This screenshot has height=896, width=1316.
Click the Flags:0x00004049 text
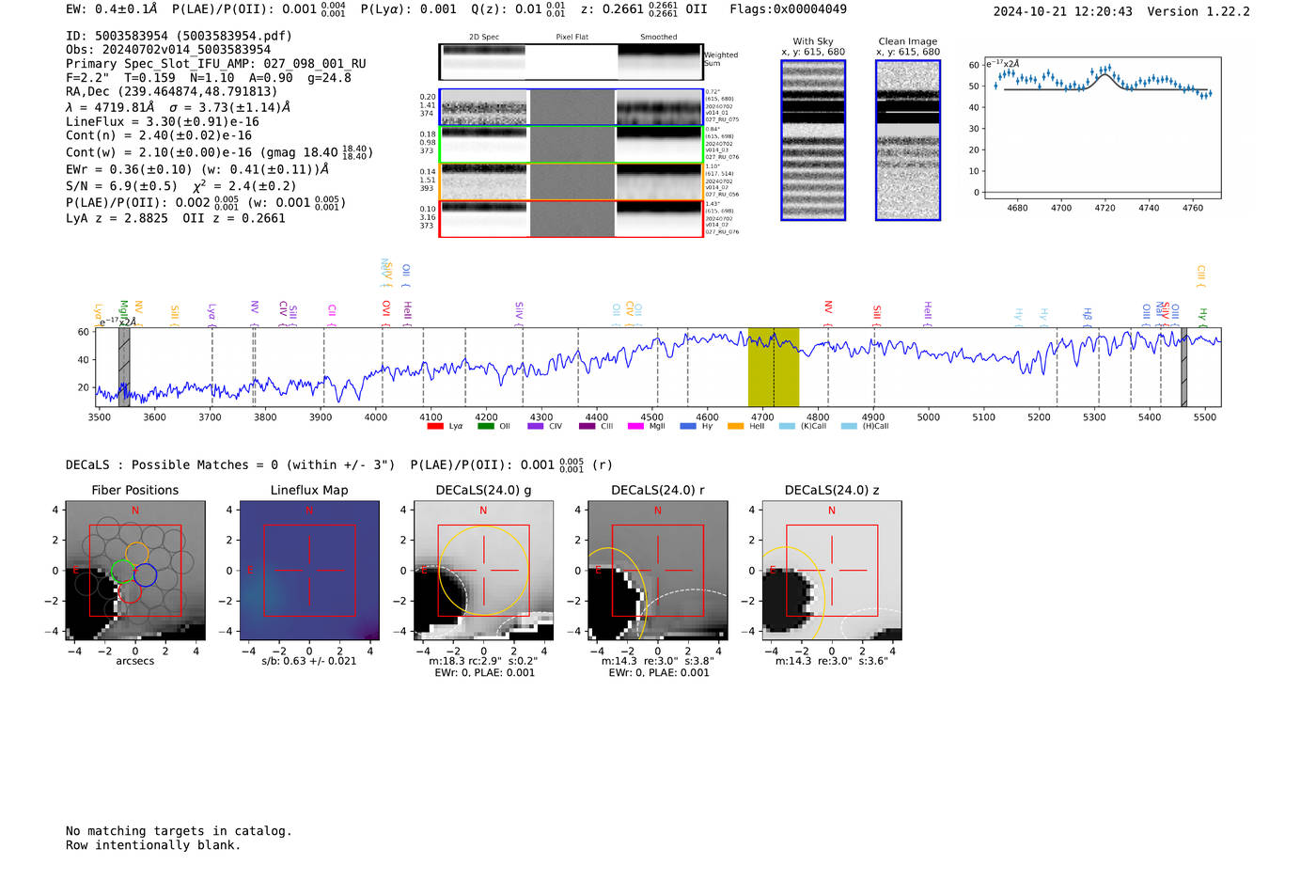(788, 9)
